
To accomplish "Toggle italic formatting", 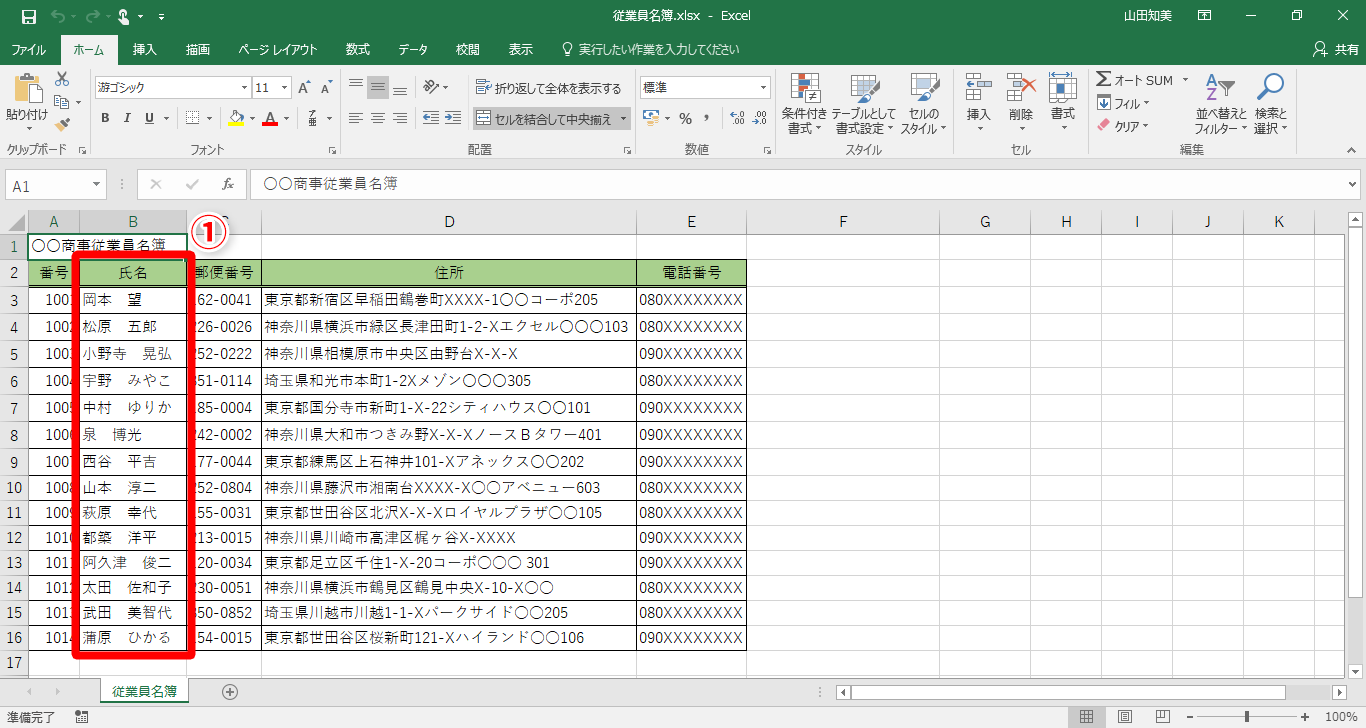I will click(127, 118).
